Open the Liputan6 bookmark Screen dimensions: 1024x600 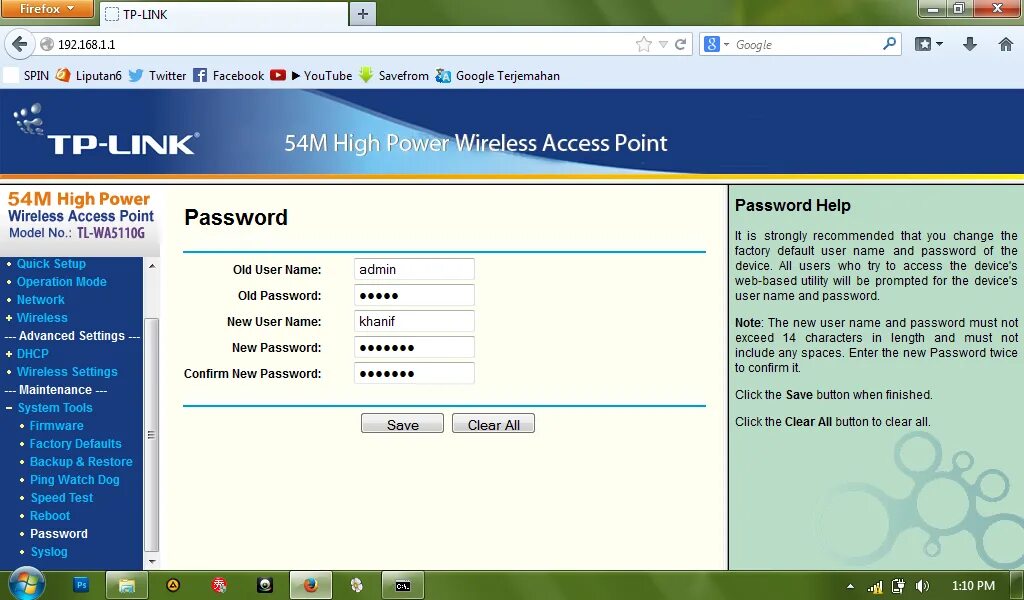click(x=89, y=76)
